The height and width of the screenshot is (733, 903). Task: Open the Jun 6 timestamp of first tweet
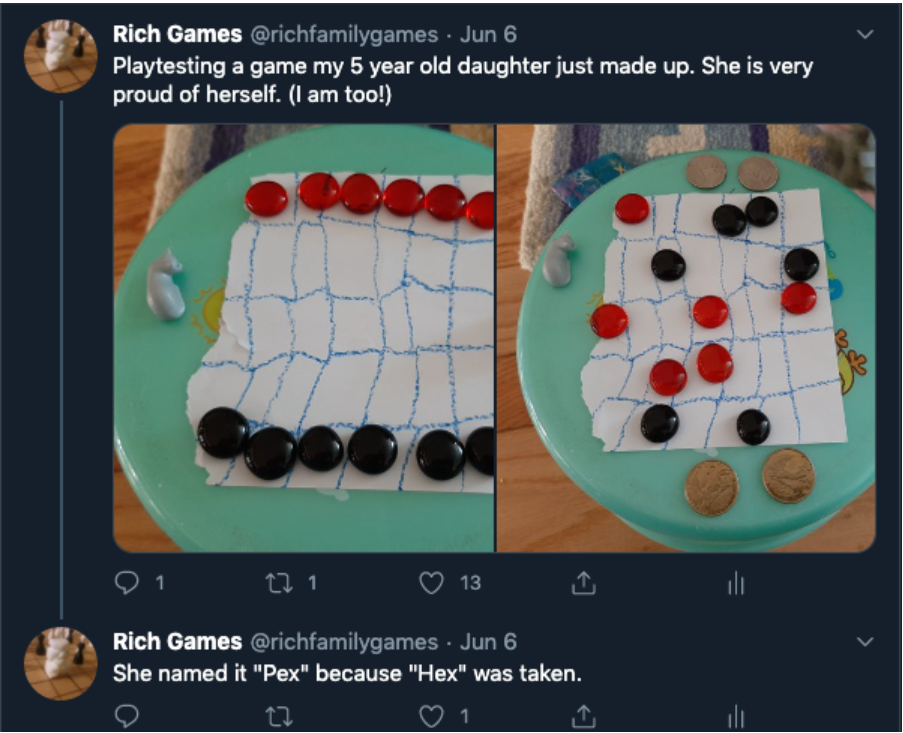click(488, 35)
